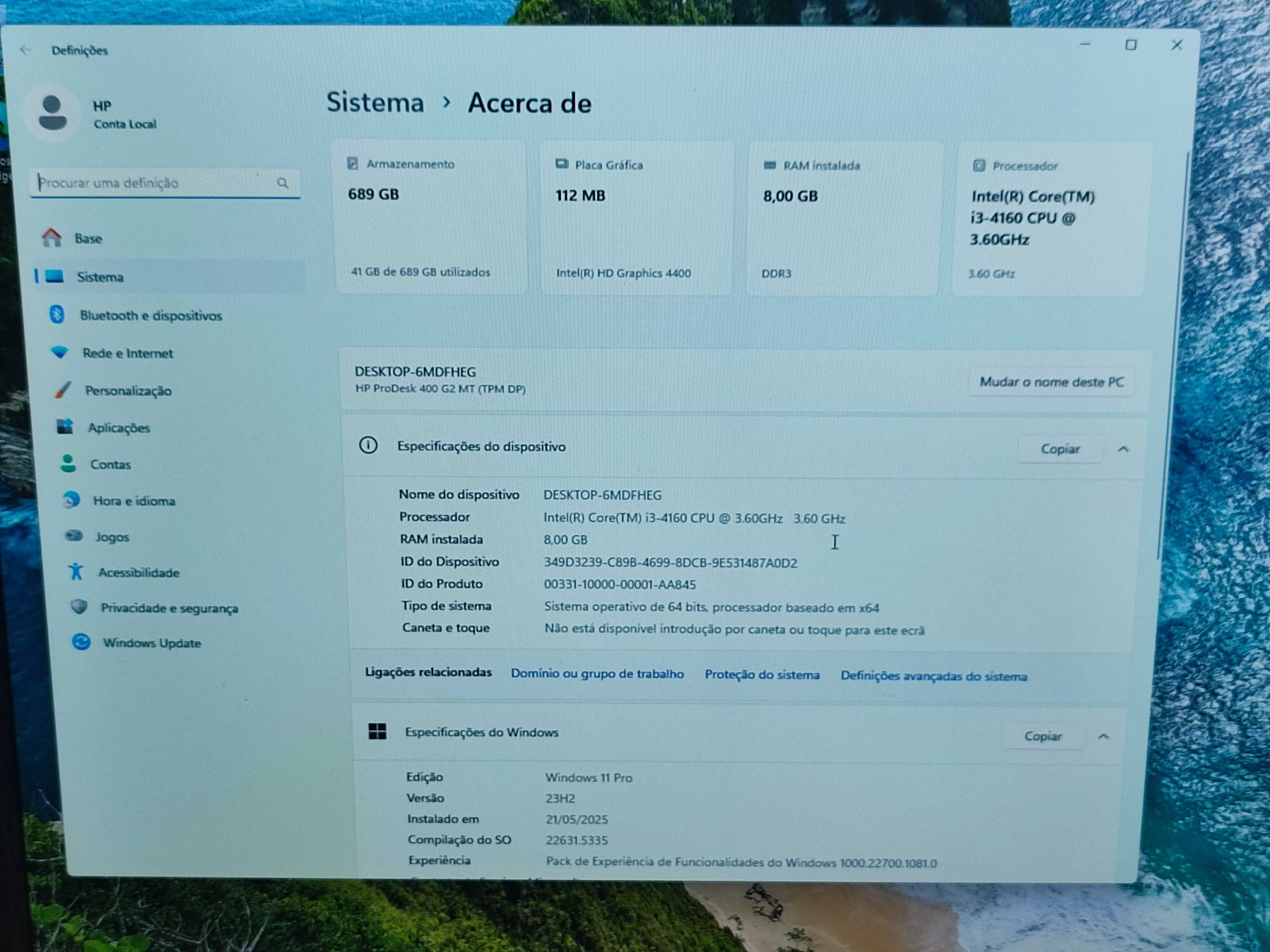Click the HP ProDesk 400 G2 MT model text
The image size is (1270, 952).
pyautogui.click(x=440, y=388)
